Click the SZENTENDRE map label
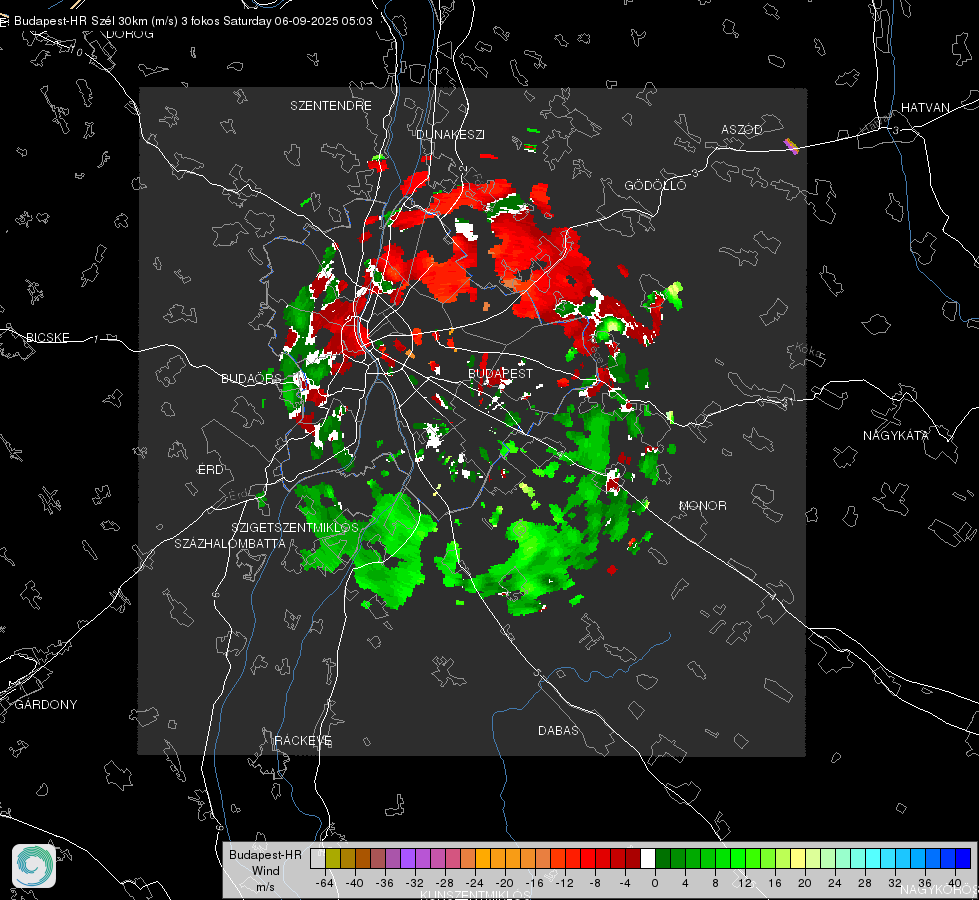Image resolution: width=979 pixels, height=900 pixels. (331, 106)
